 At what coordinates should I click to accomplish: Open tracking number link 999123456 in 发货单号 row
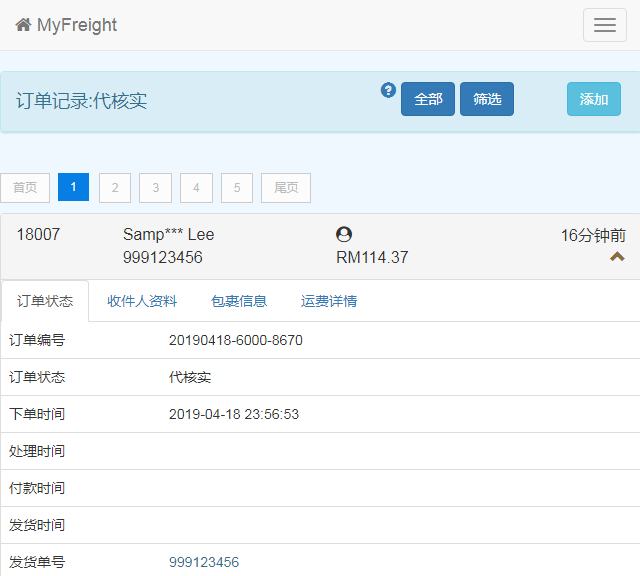204,562
